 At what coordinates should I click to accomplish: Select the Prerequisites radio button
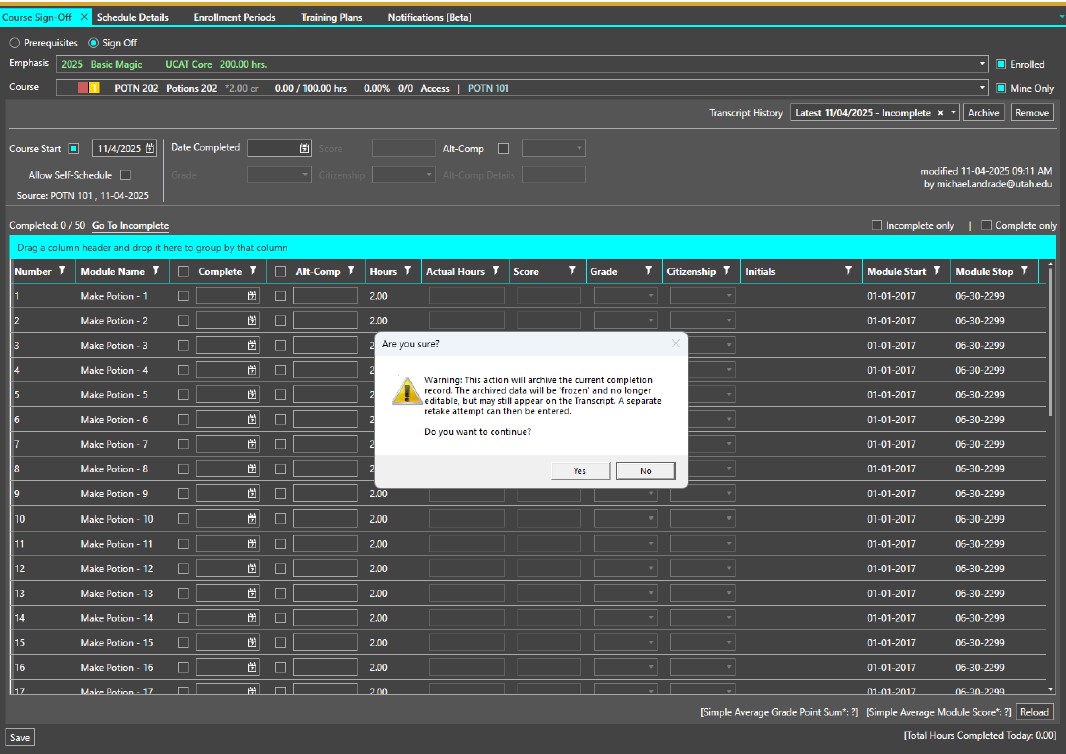pos(14,43)
